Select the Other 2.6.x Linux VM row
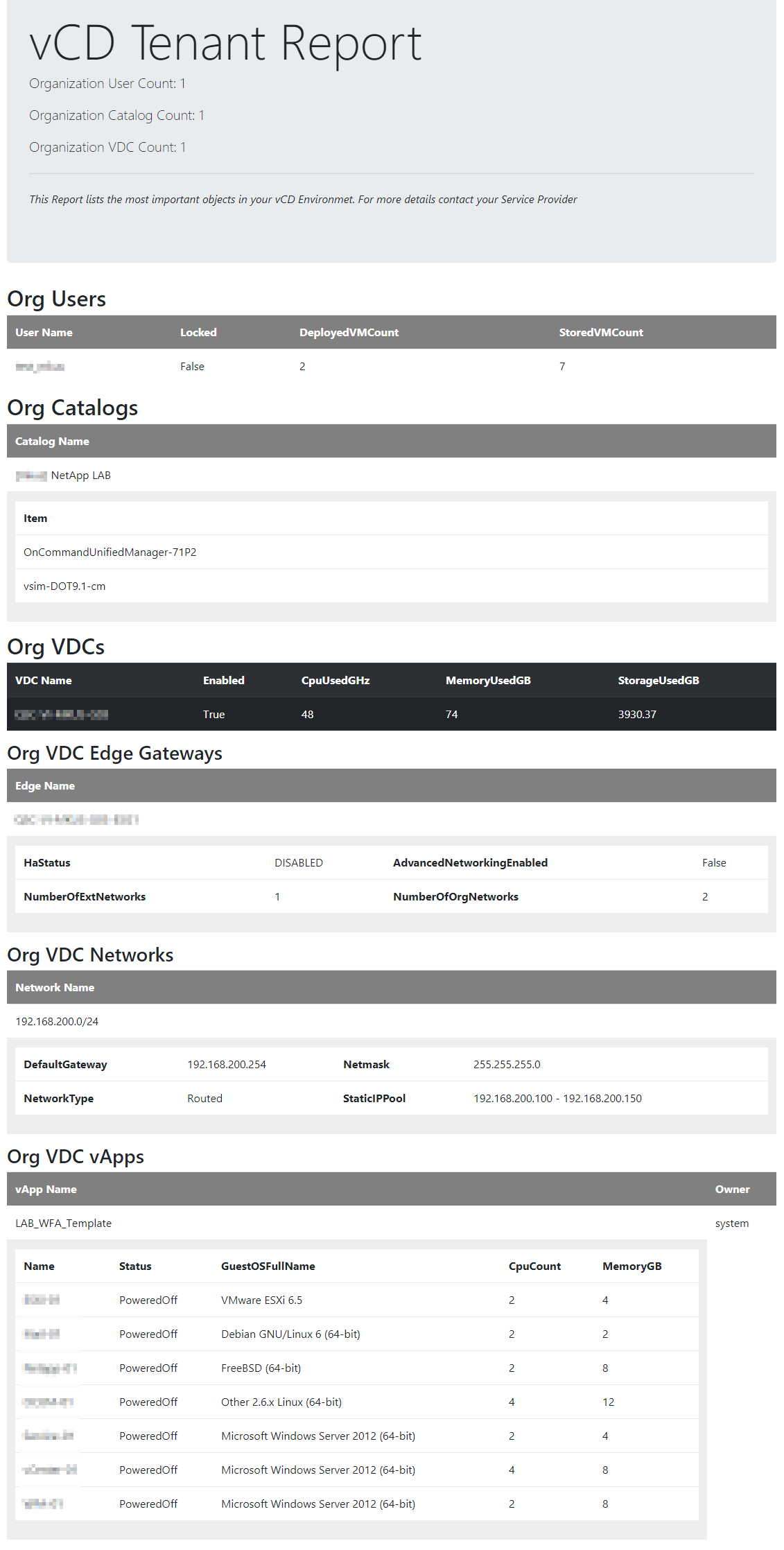Screen dimensions: 784x1550 (281, 1402)
